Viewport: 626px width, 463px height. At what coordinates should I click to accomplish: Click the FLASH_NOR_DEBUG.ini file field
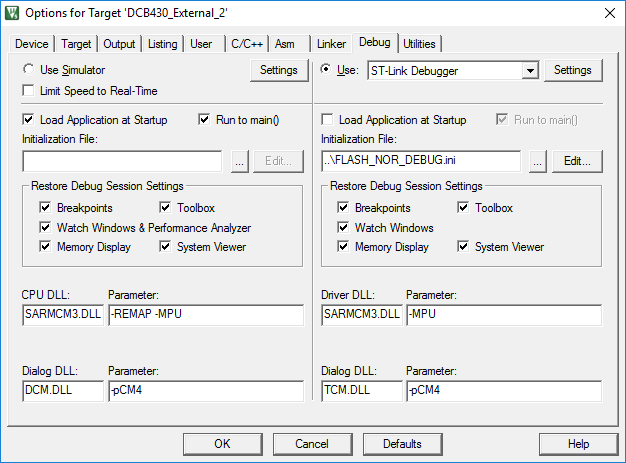click(421, 161)
